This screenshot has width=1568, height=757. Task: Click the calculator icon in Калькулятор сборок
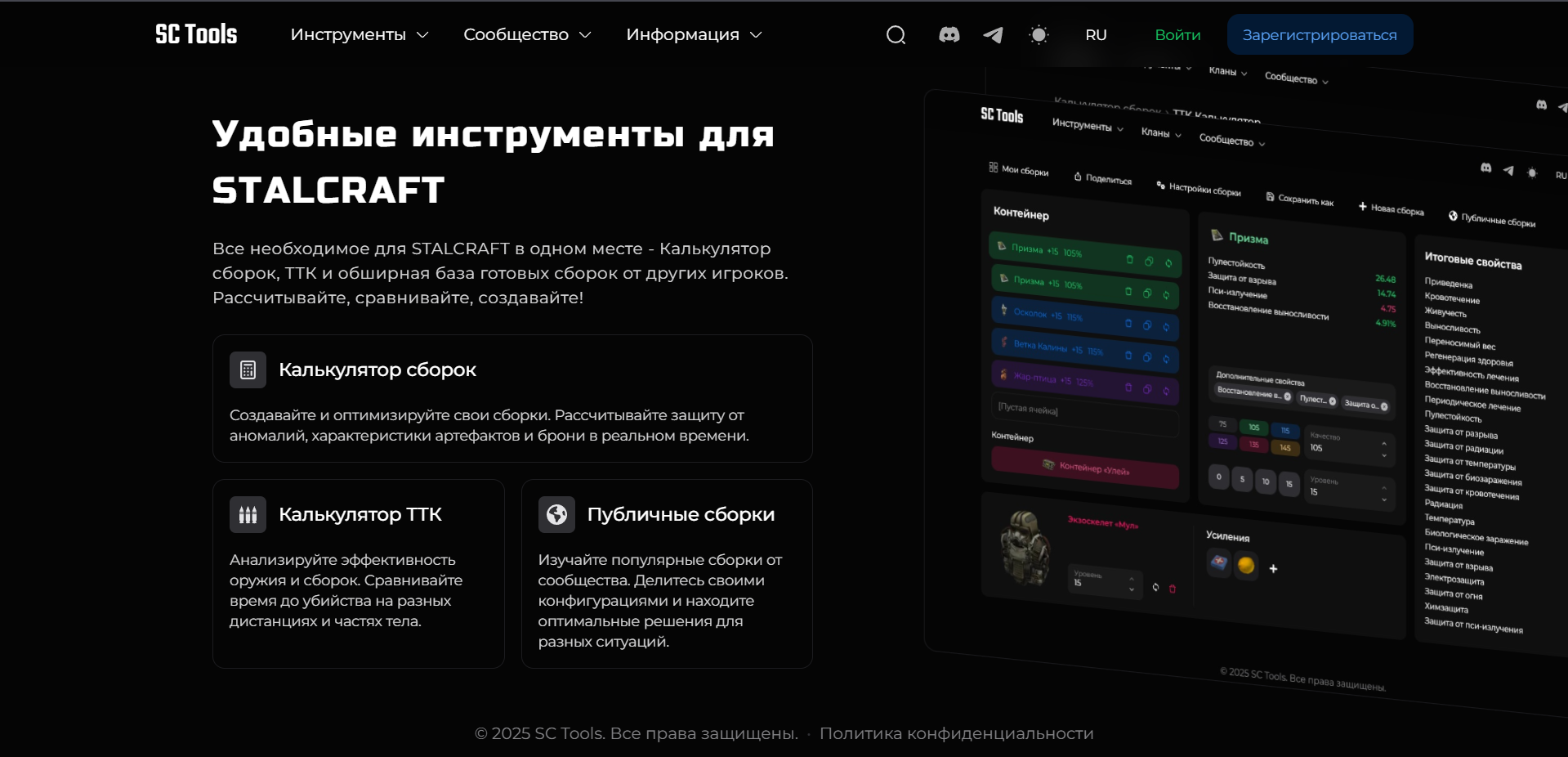click(248, 370)
